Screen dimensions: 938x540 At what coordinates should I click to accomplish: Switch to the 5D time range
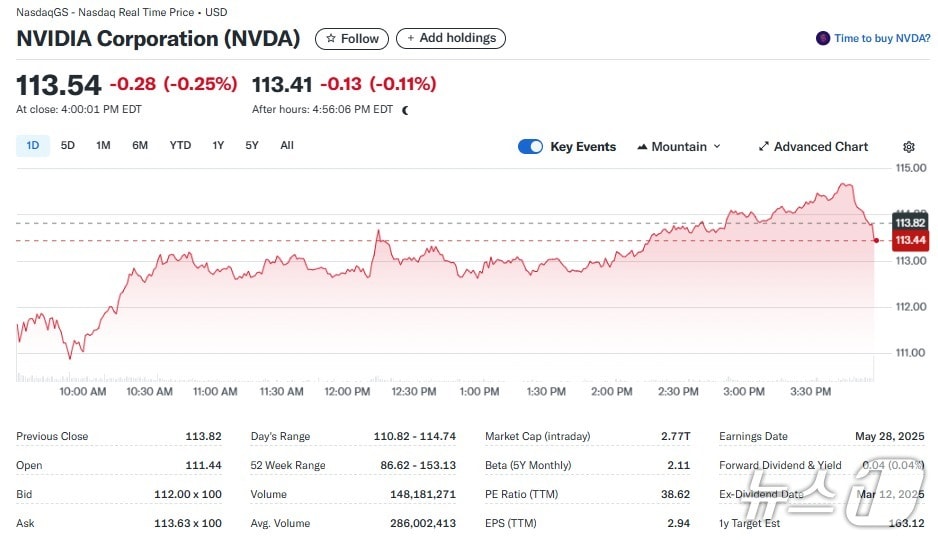click(x=68, y=146)
